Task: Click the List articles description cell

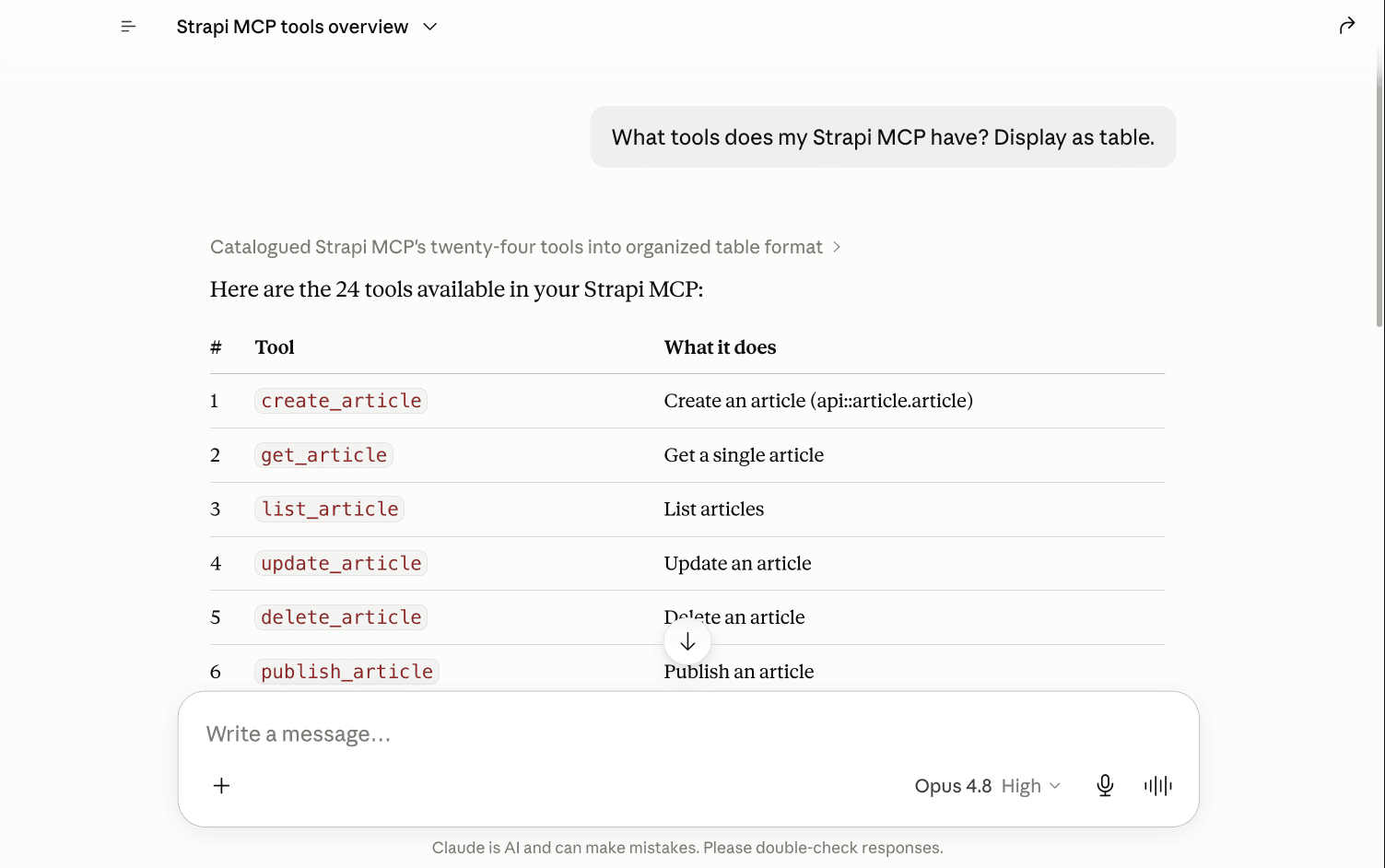Action: pos(714,510)
